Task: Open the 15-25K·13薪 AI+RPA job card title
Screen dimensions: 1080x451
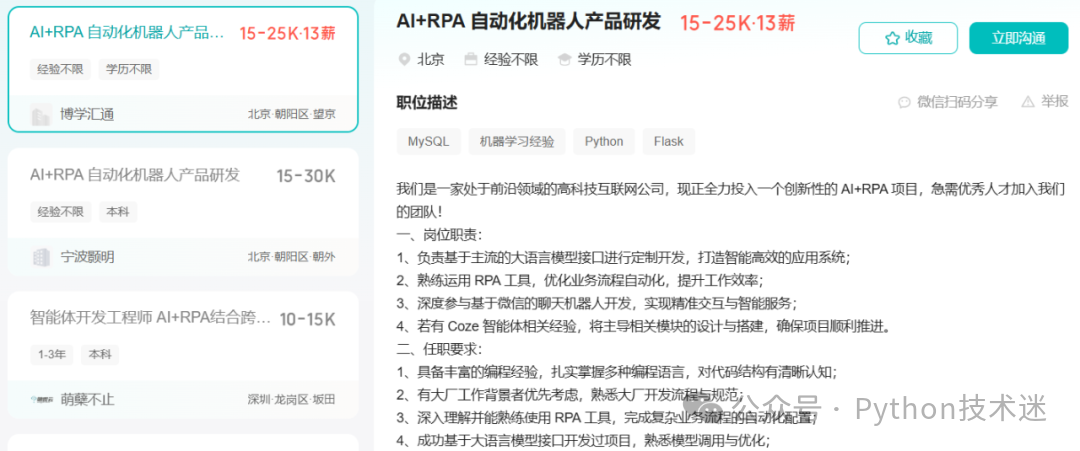Action: click(x=127, y=32)
